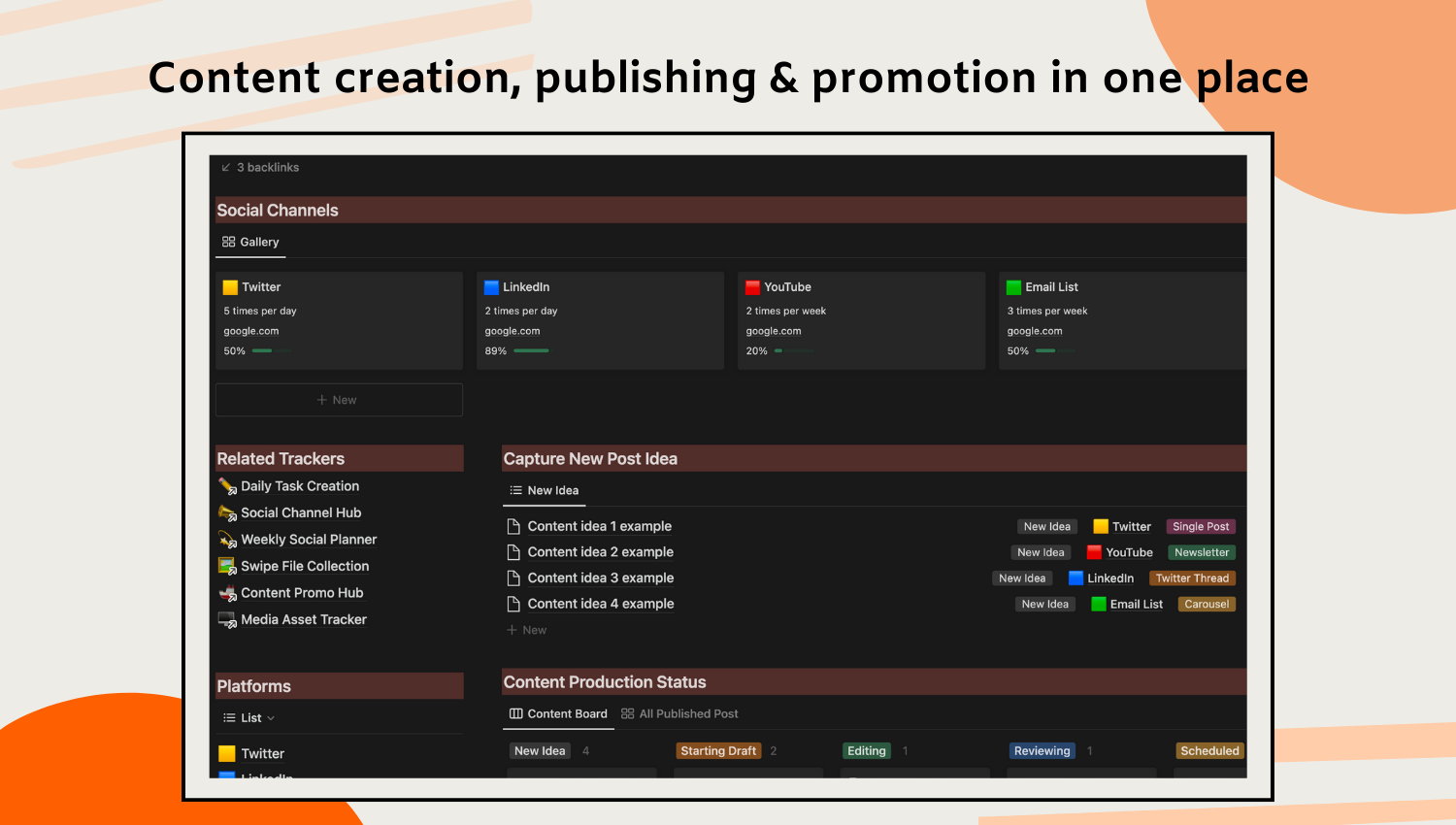This screenshot has width=1456, height=825.
Task: Click the New Idea board column label
Action: 540,751
